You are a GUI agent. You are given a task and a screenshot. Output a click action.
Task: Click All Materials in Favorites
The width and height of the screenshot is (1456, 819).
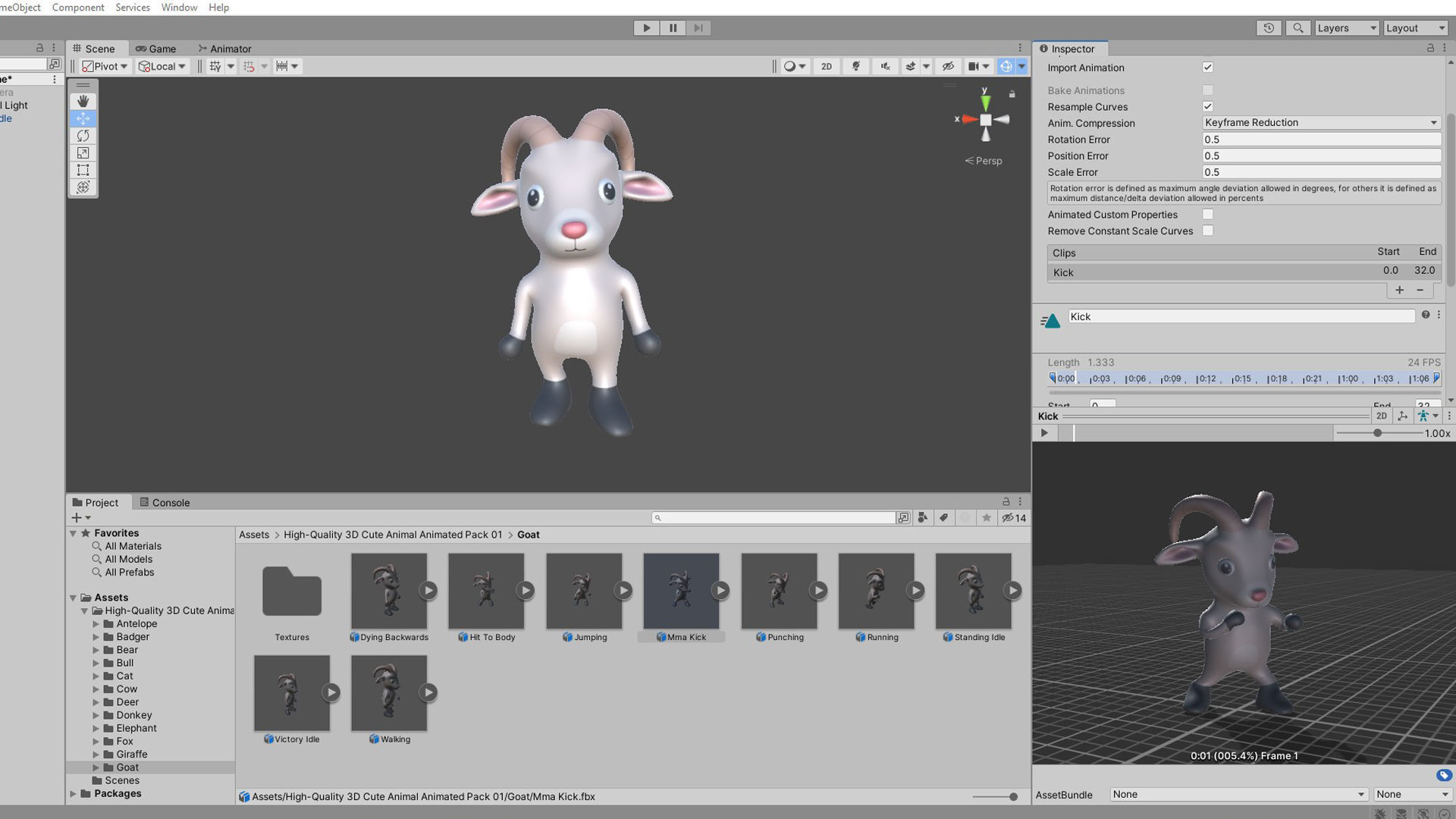pos(133,546)
